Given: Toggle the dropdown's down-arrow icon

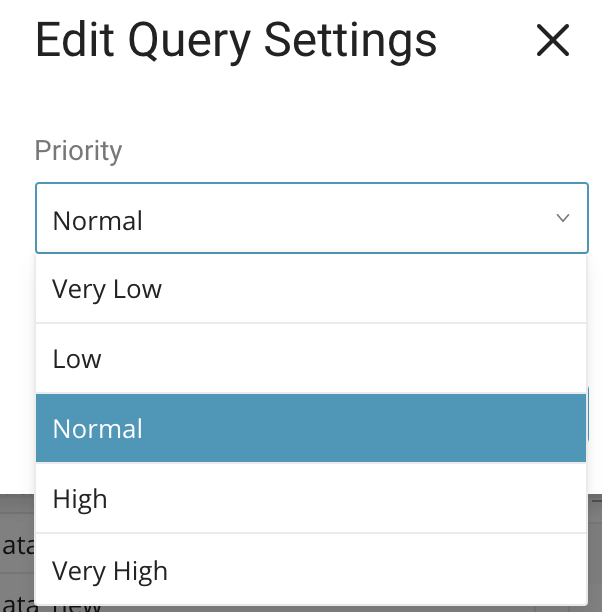Looking at the screenshot, I should coord(563,218).
